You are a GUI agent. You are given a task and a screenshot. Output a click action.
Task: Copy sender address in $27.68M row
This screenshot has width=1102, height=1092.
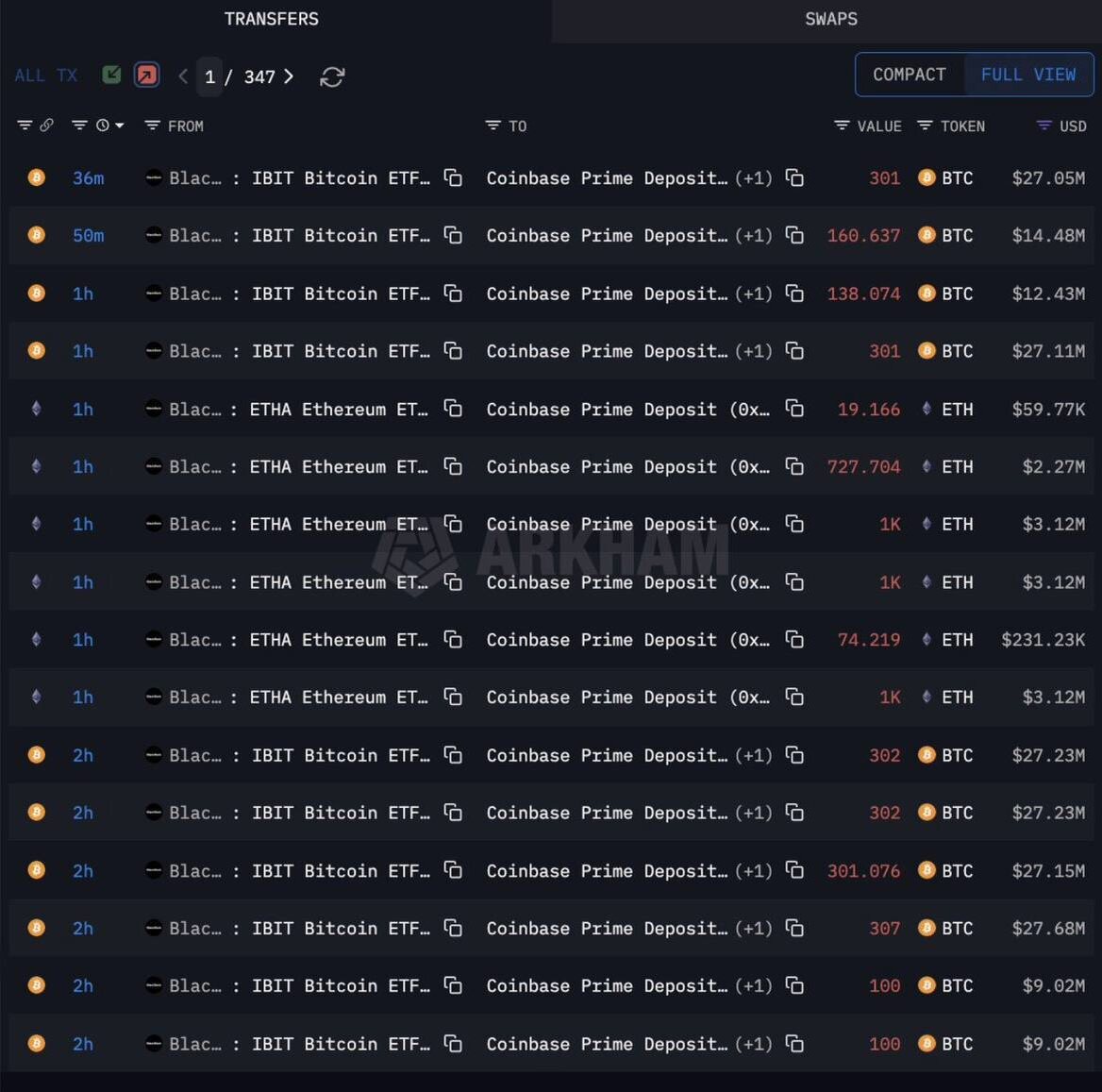pyautogui.click(x=453, y=928)
